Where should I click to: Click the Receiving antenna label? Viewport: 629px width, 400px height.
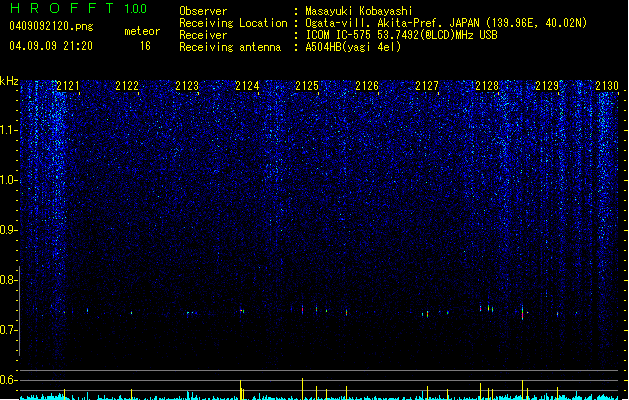tap(230, 47)
